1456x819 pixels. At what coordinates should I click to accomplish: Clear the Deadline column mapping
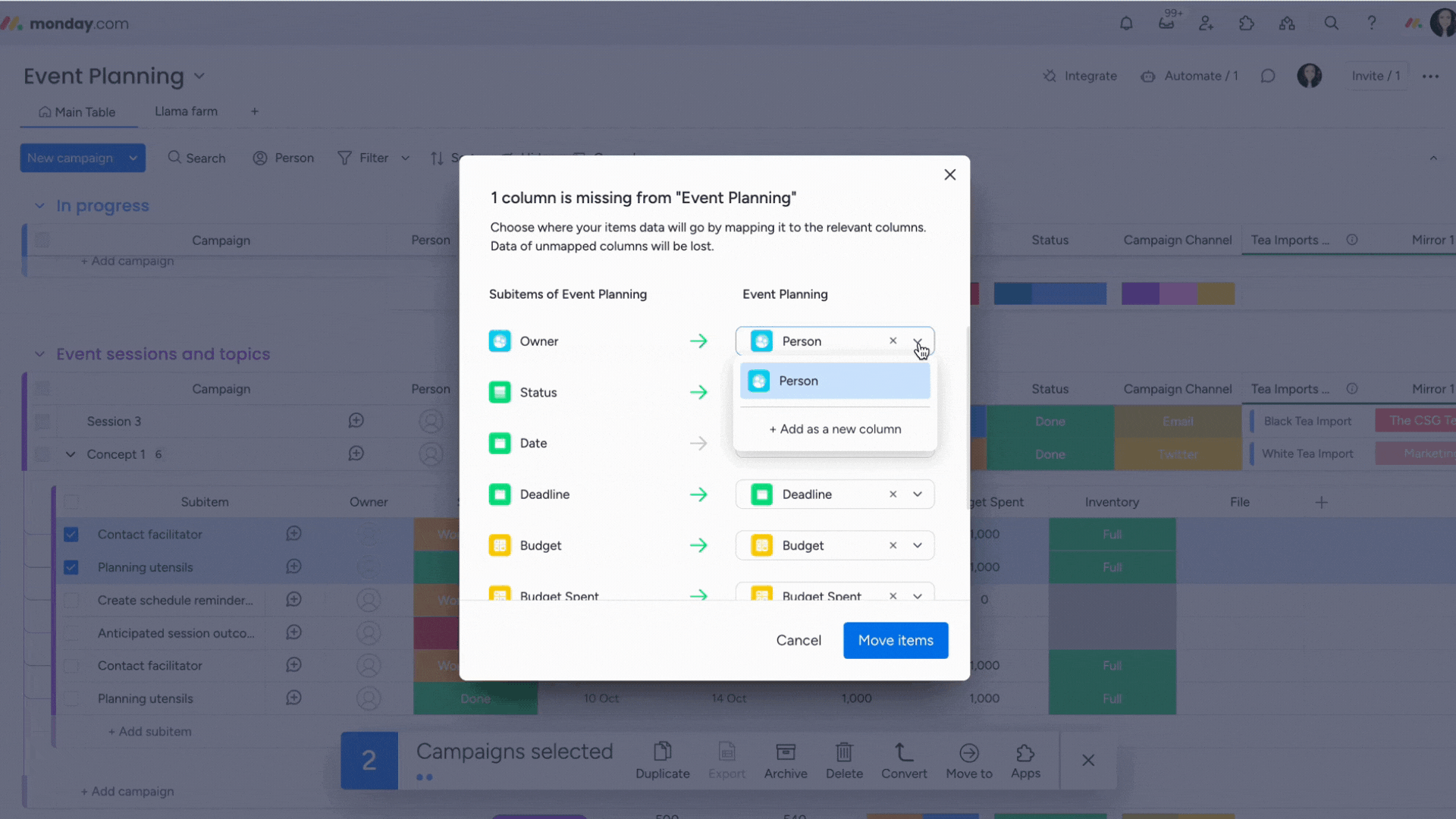(893, 494)
